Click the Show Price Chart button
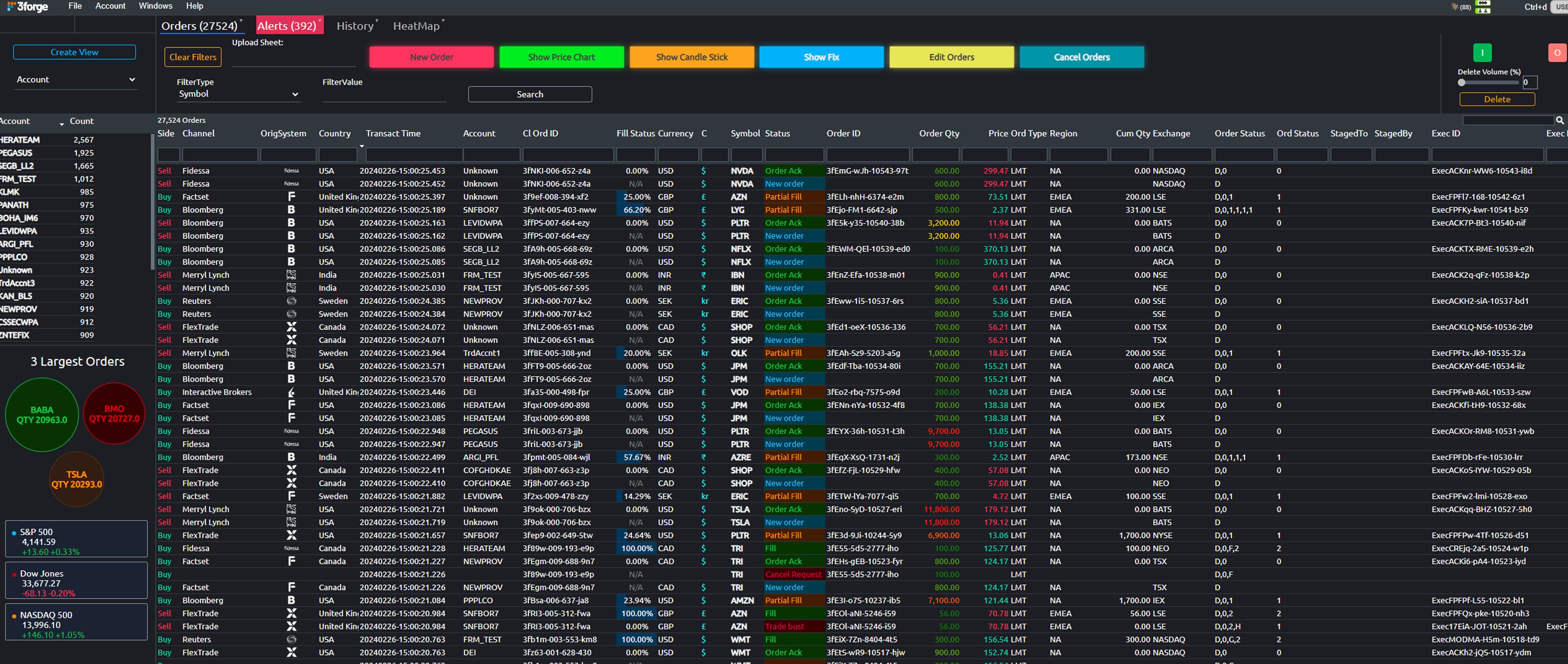 561,57
